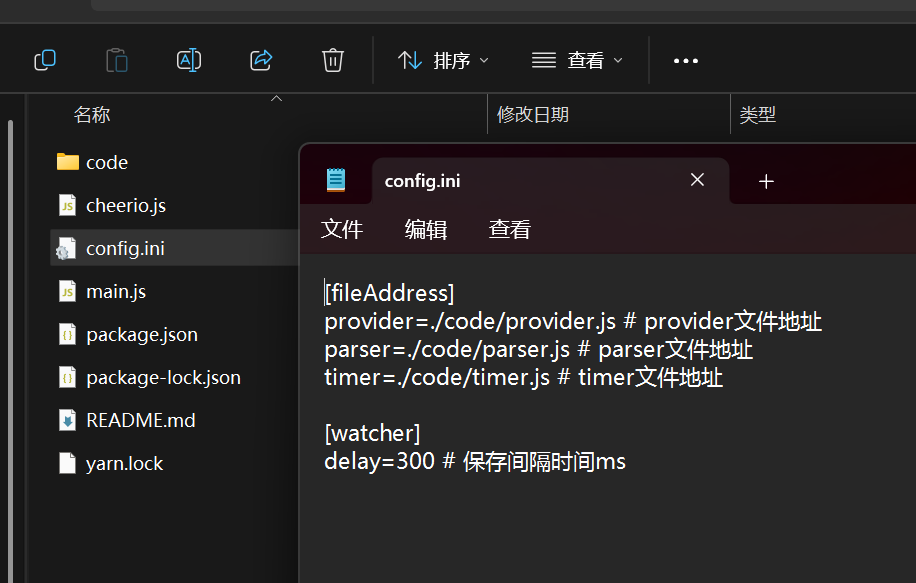This screenshot has width=916, height=583.
Task: Select the package-lock.json file
Action: pos(163,377)
